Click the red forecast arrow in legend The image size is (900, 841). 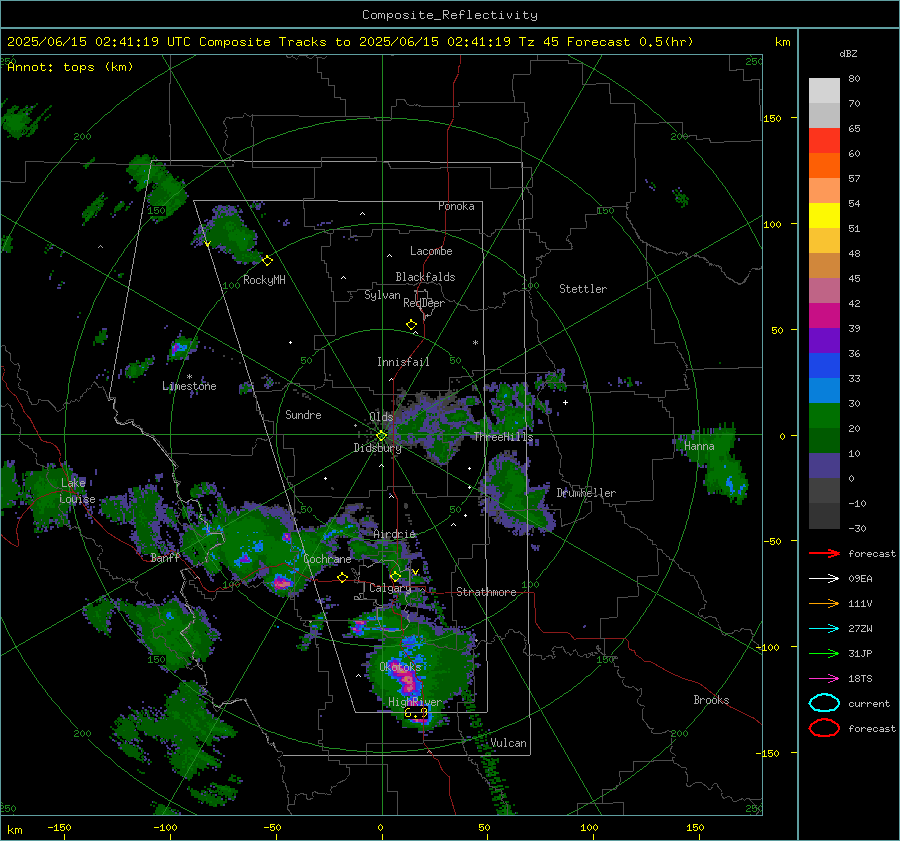tap(824, 553)
